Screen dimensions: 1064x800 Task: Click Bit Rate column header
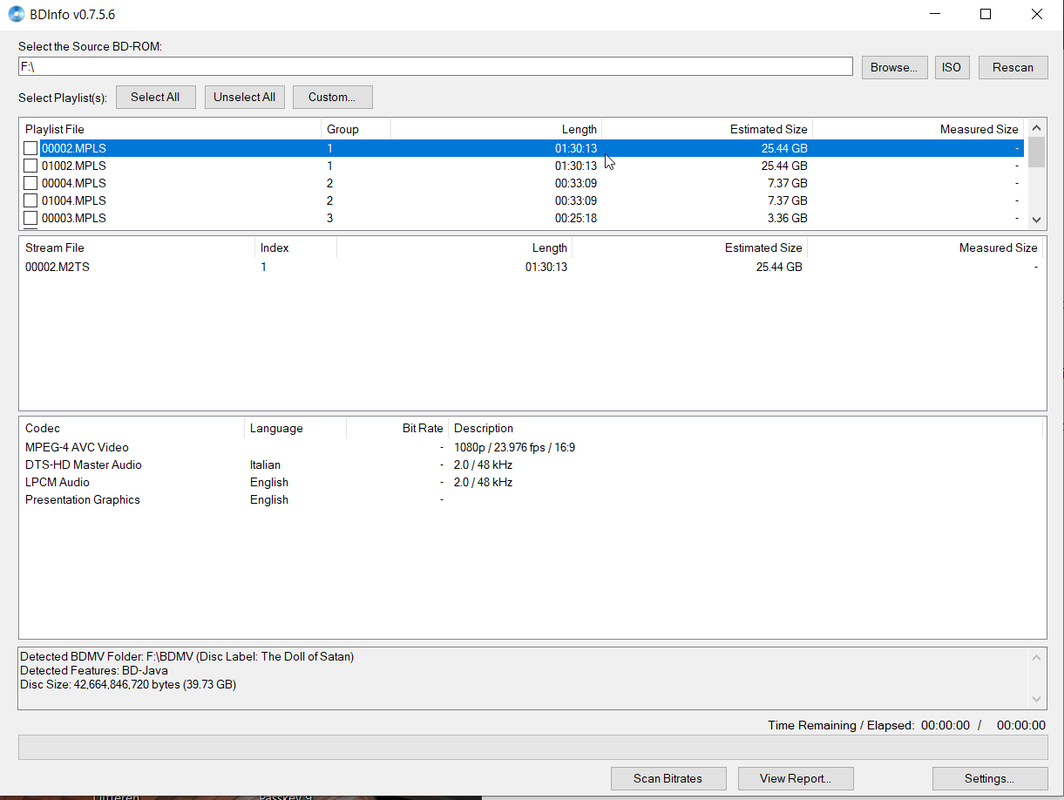[x=397, y=428]
